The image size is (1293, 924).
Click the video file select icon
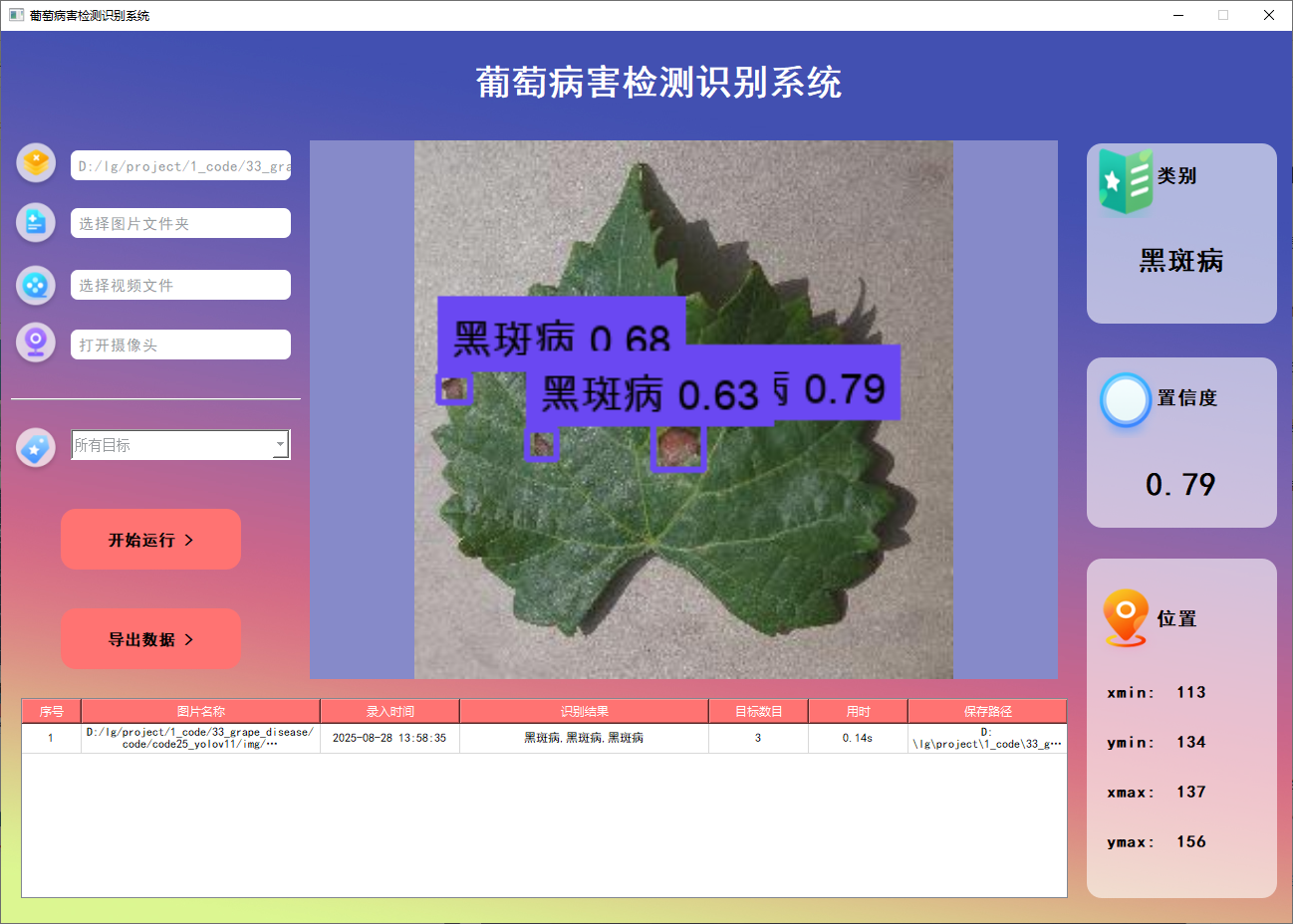coord(36,285)
